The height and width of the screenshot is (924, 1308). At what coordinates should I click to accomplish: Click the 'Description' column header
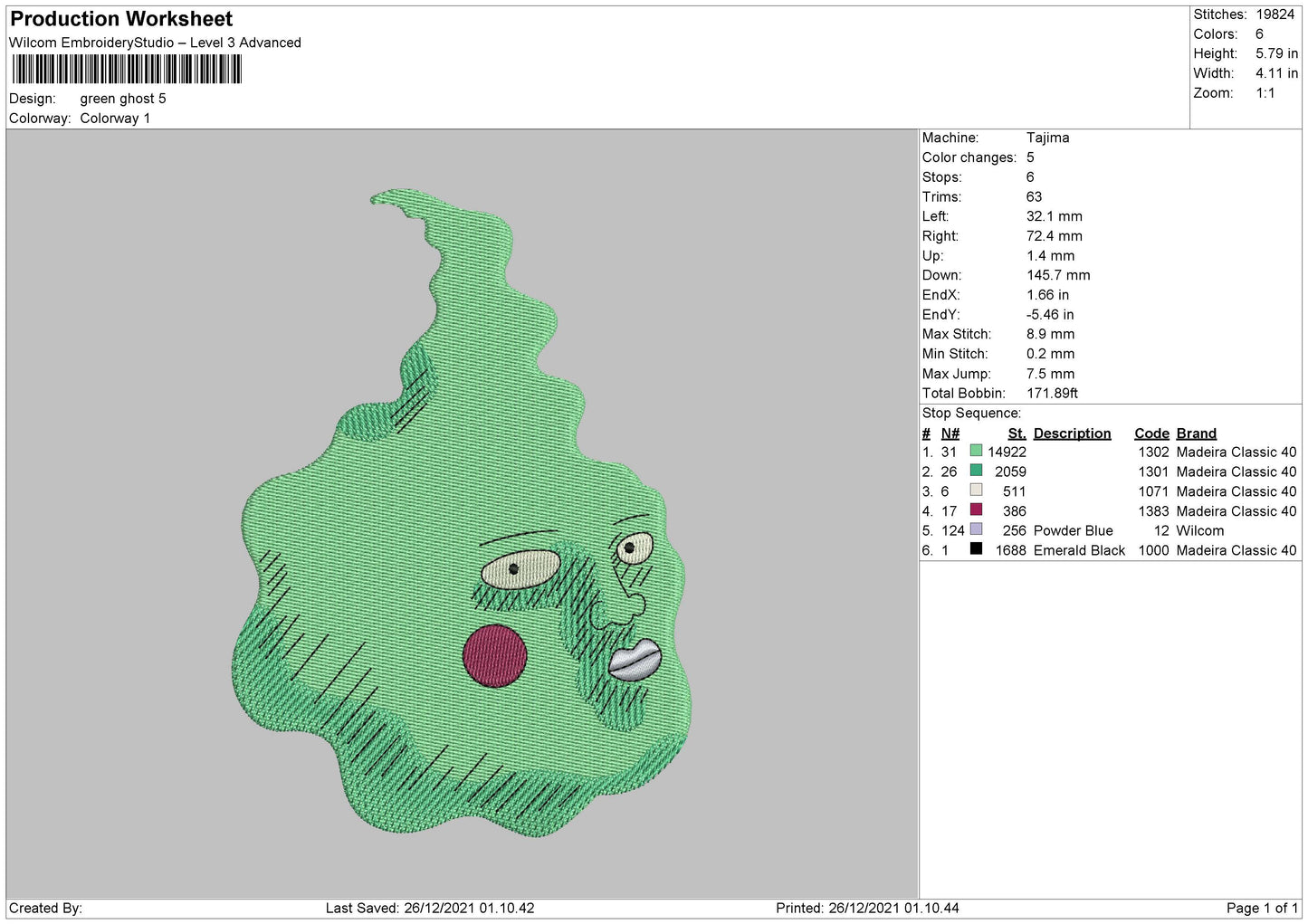point(1072,433)
